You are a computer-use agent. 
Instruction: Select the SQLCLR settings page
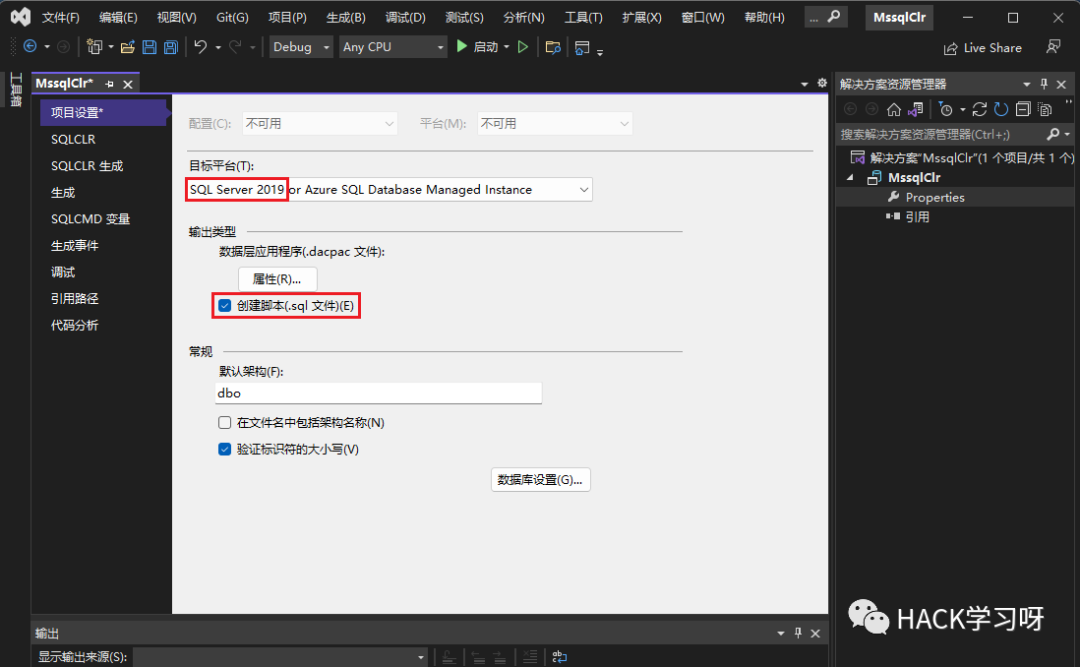[x=102, y=139]
